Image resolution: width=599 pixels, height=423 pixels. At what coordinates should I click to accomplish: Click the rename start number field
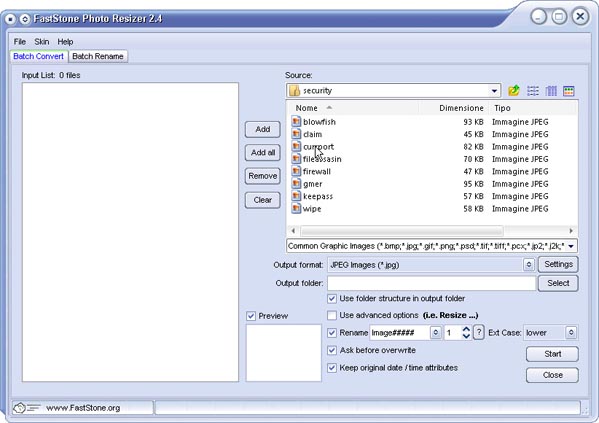452,332
